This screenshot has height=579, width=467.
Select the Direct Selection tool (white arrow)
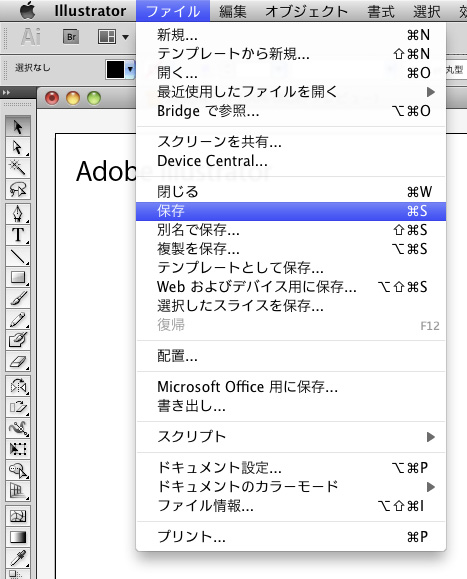click(x=18, y=147)
